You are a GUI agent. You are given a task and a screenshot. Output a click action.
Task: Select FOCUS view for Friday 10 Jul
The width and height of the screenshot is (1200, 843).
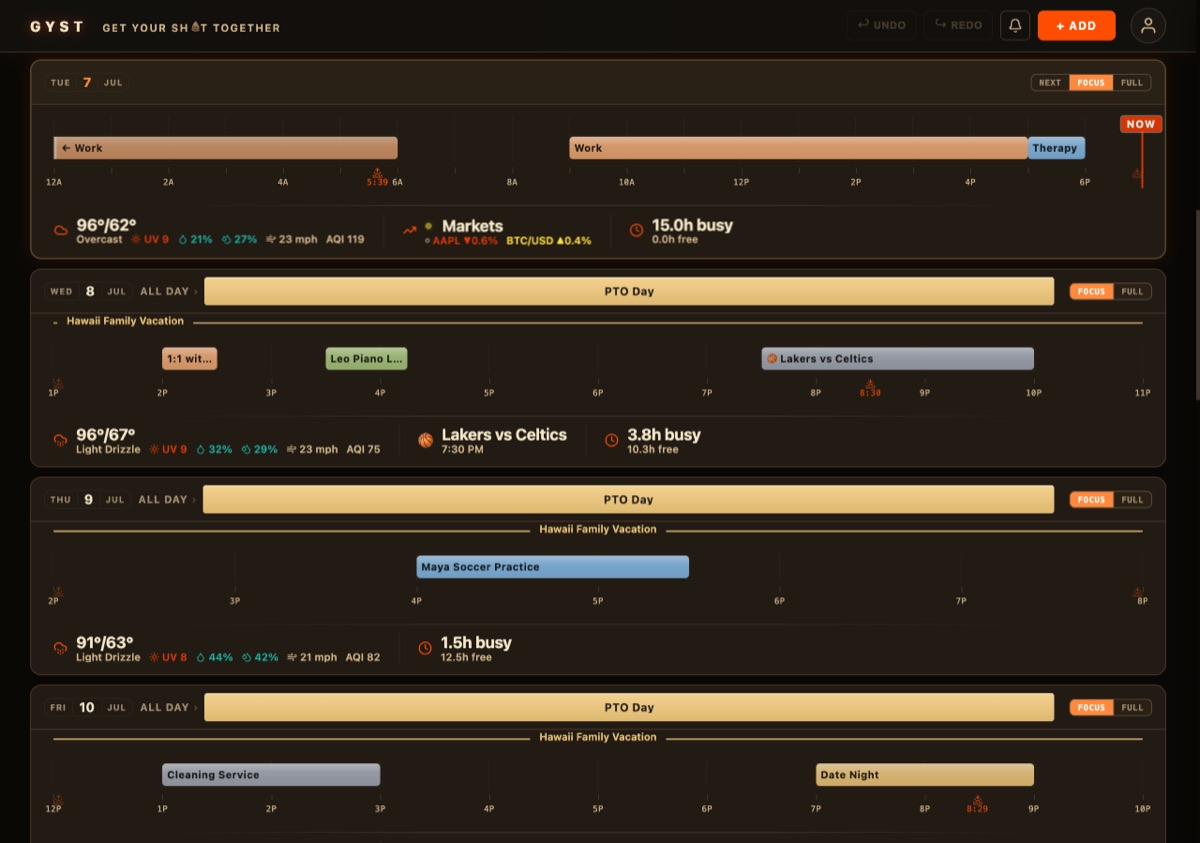(x=1091, y=708)
